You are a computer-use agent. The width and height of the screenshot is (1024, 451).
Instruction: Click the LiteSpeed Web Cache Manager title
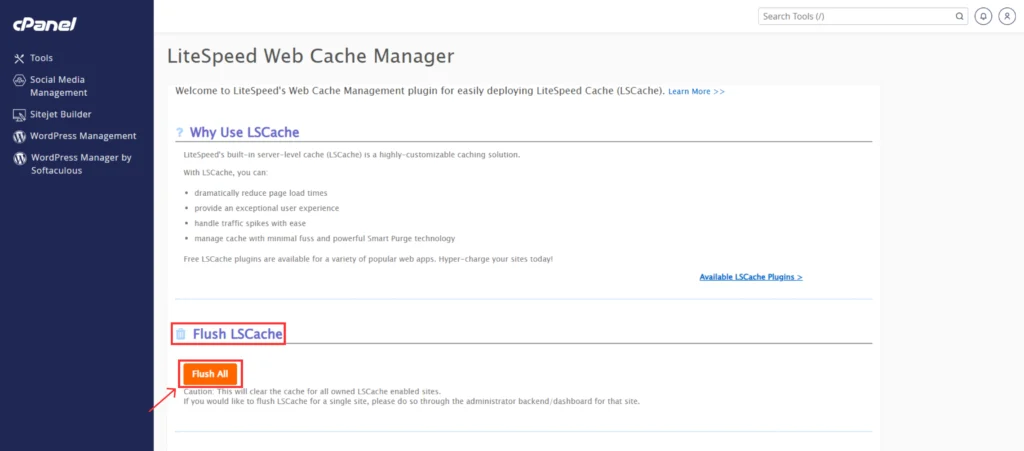click(x=311, y=56)
